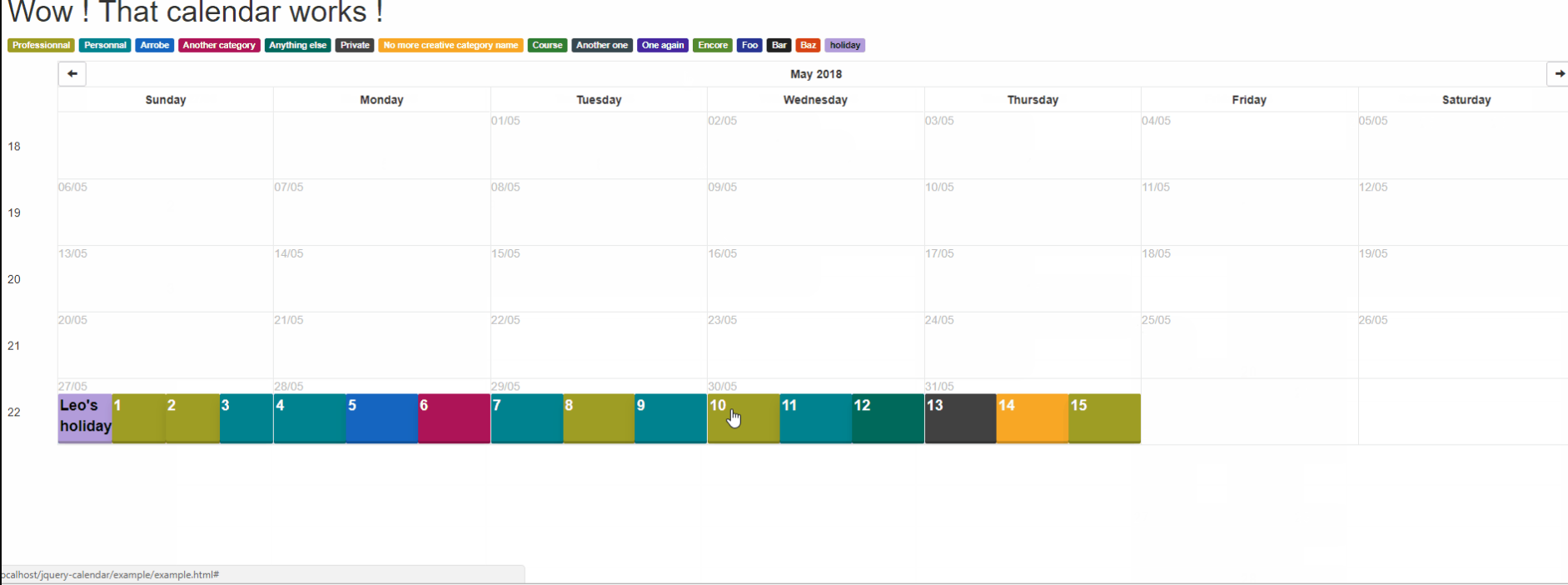Select the Course category tag
This screenshot has width=1568, height=585.
[x=547, y=46]
